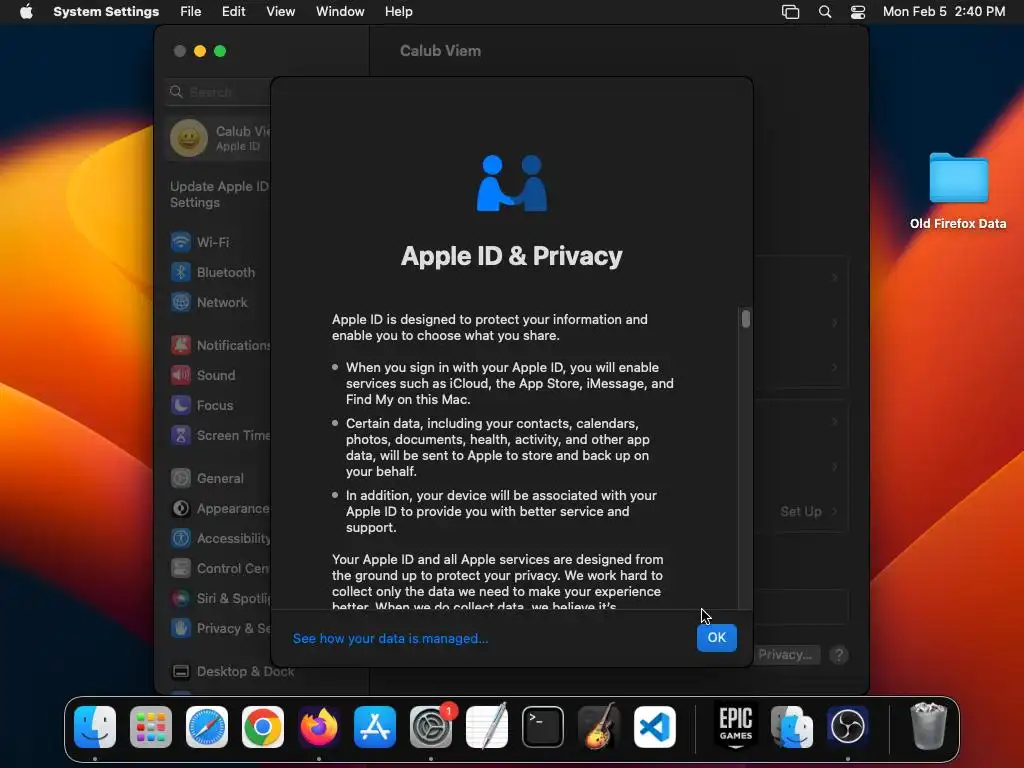
Task: Launch Firefox from the Dock
Action: (319, 727)
